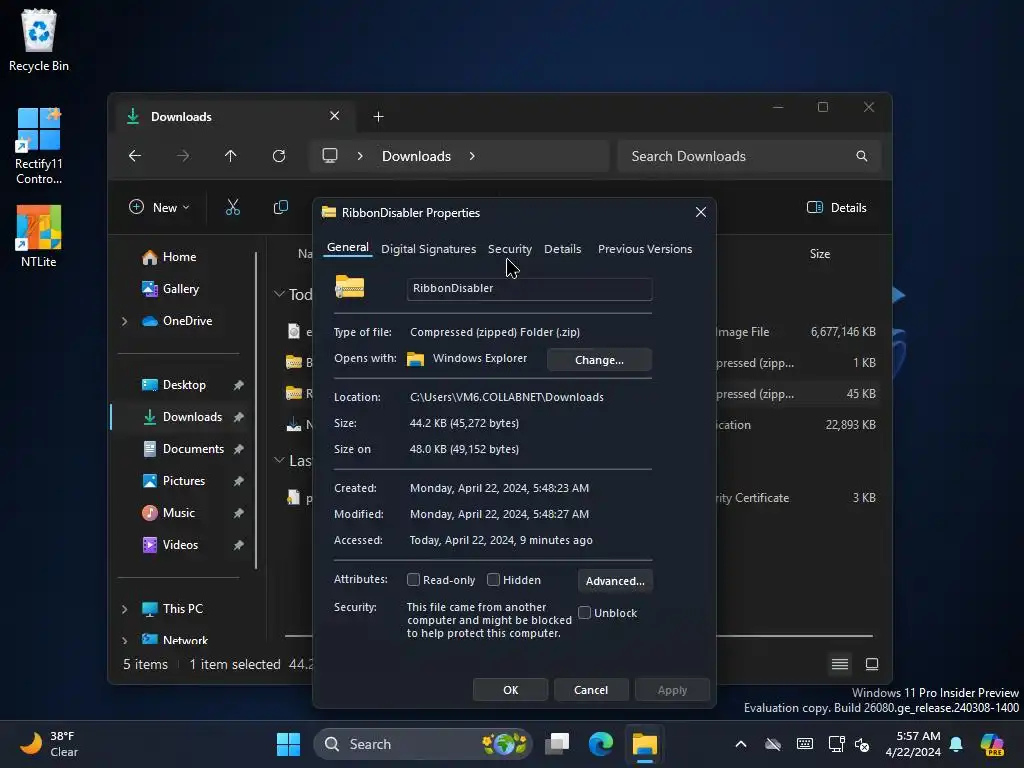Open the New dropdown menu
Viewport: 1024px width, 768px height.
159,208
